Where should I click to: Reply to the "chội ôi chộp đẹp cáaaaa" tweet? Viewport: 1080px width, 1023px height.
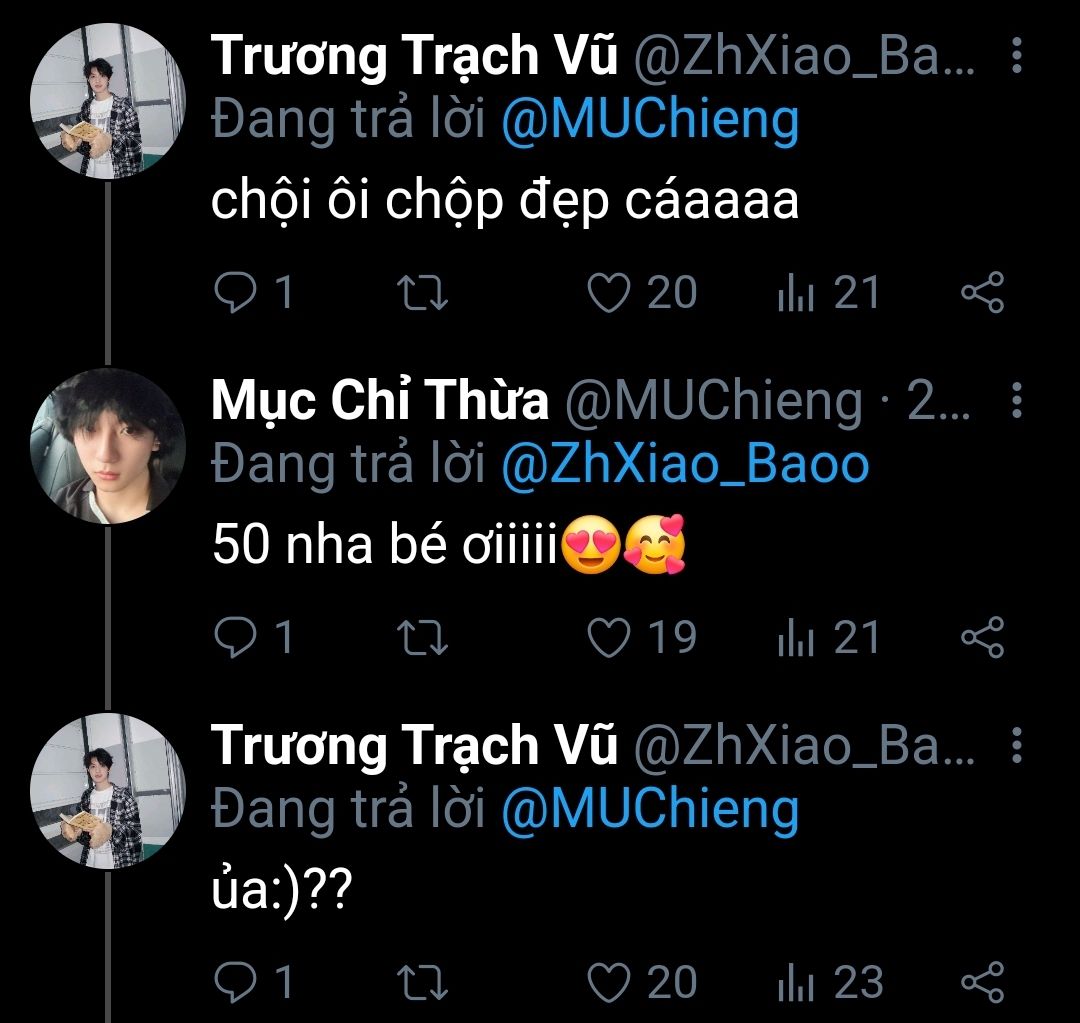click(236, 293)
